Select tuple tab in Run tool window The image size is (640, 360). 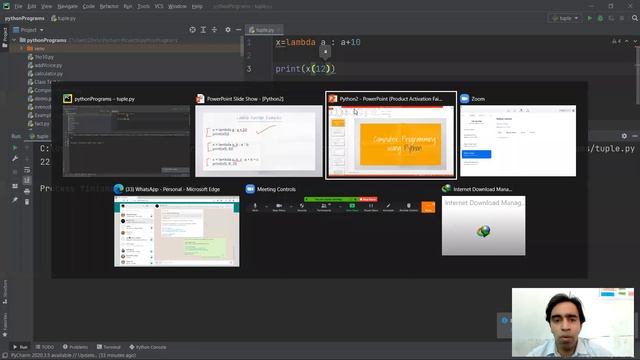coord(40,136)
